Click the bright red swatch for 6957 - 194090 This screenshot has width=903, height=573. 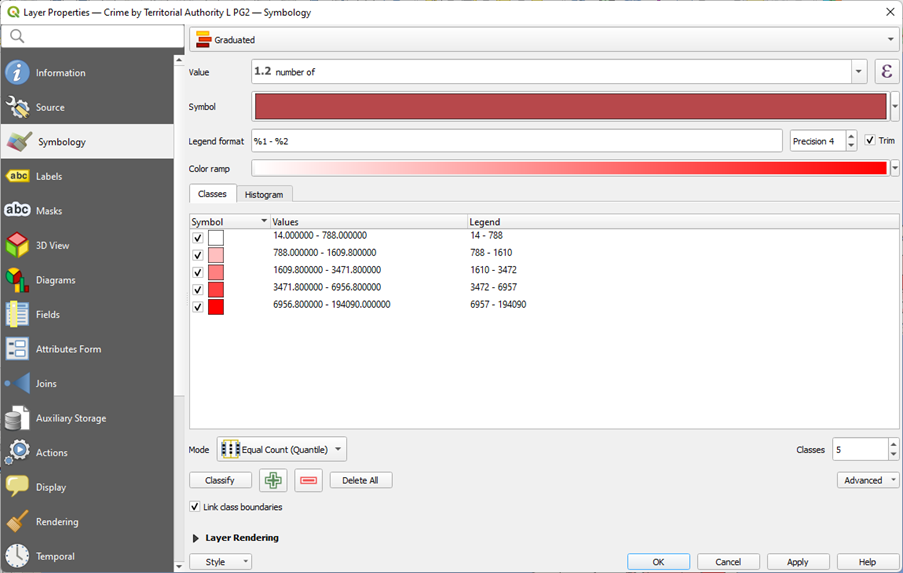pyautogui.click(x=216, y=307)
